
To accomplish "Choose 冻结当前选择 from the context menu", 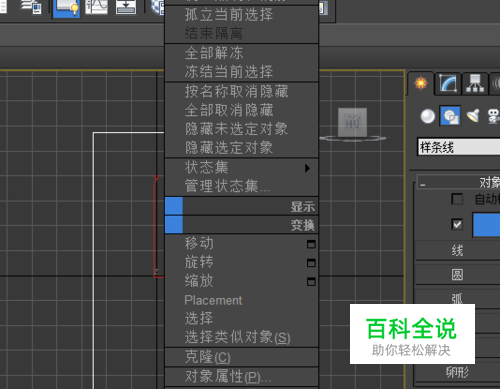I will click(x=242, y=72).
